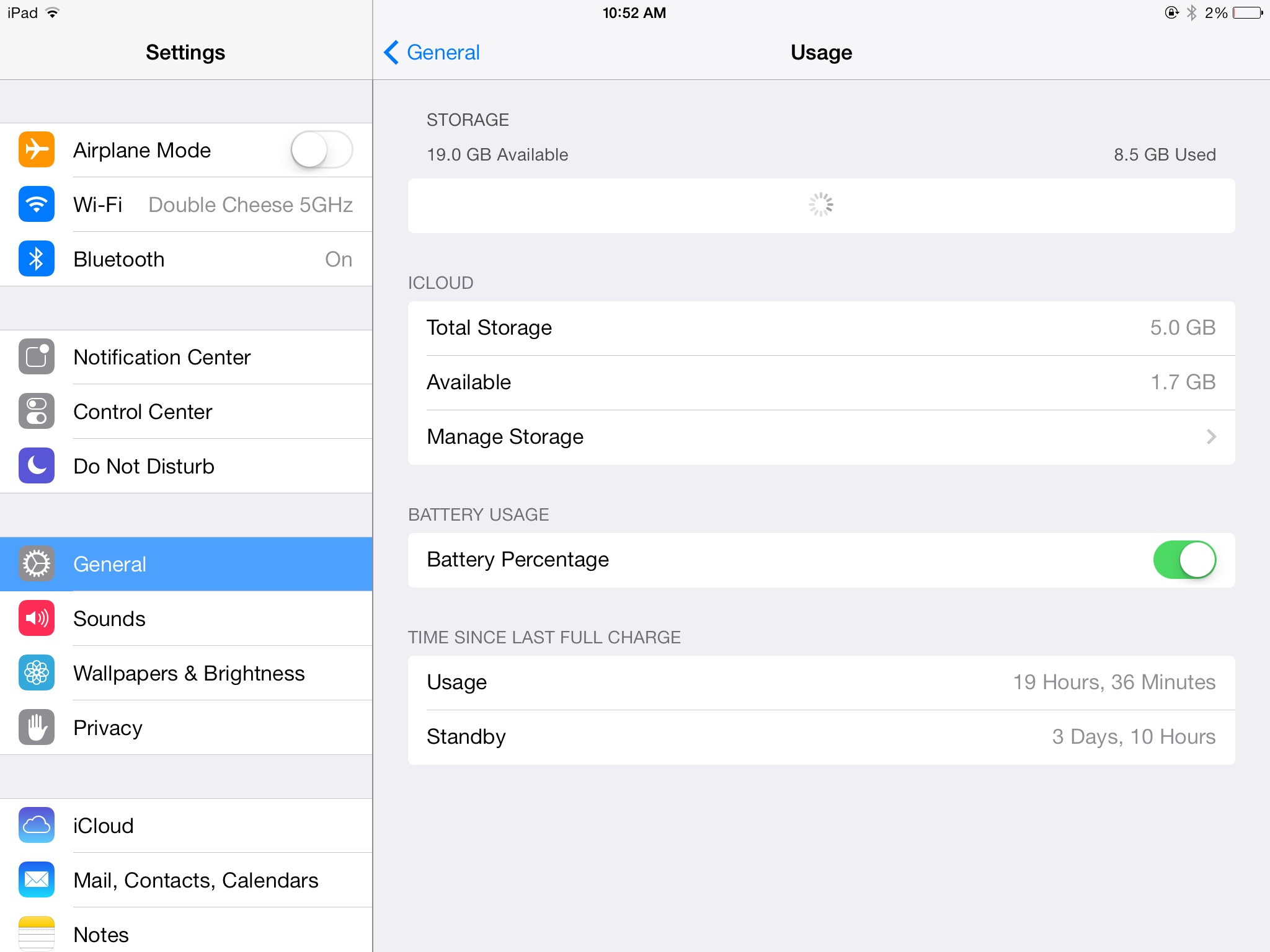Expand Manage Storage with its chevron
The height and width of the screenshot is (952, 1270).
[1211, 437]
